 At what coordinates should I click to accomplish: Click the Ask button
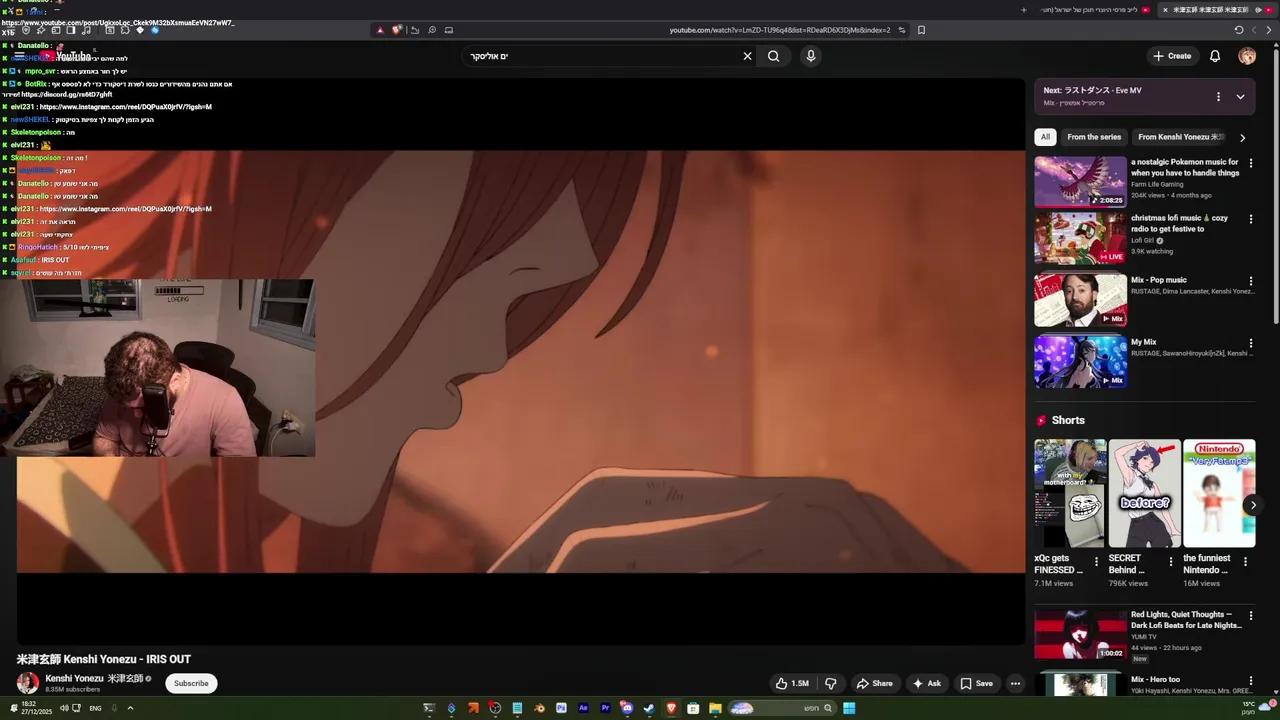(x=927, y=683)
